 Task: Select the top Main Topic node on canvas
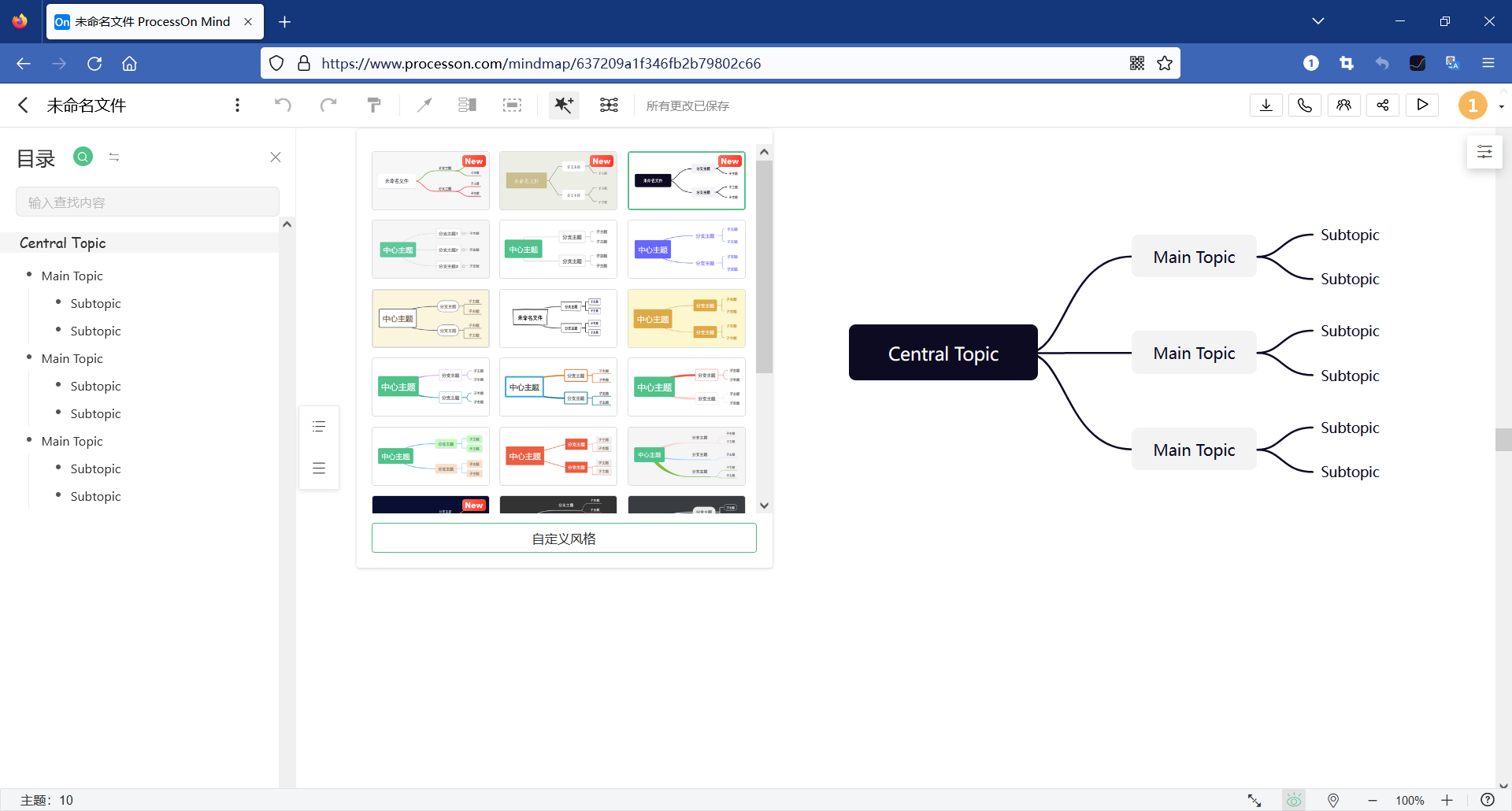(x=1194, y=257)
